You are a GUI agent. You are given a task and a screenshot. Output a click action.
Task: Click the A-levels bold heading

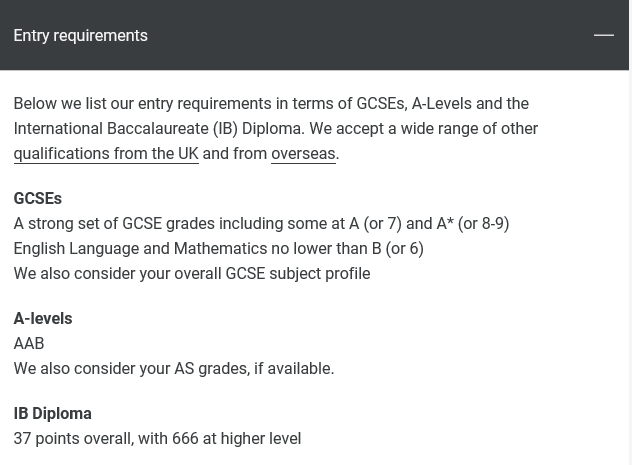[x=43, y=318]
